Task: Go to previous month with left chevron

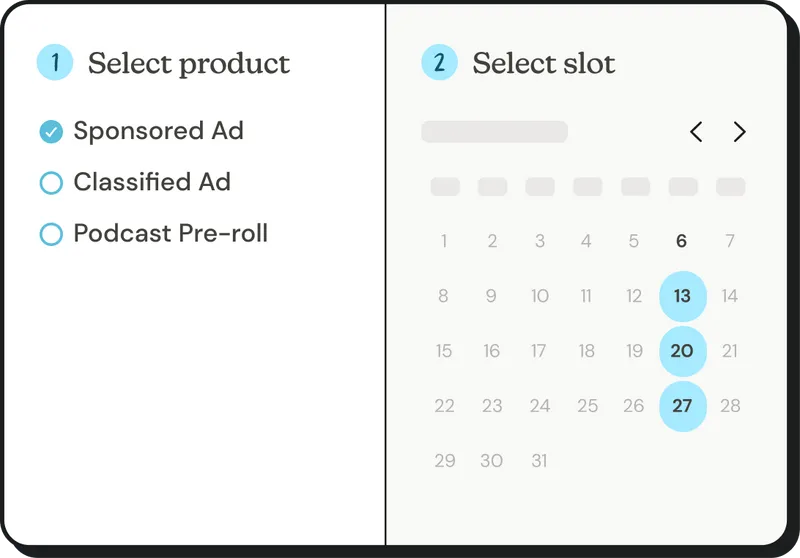Action: [696, 132]
